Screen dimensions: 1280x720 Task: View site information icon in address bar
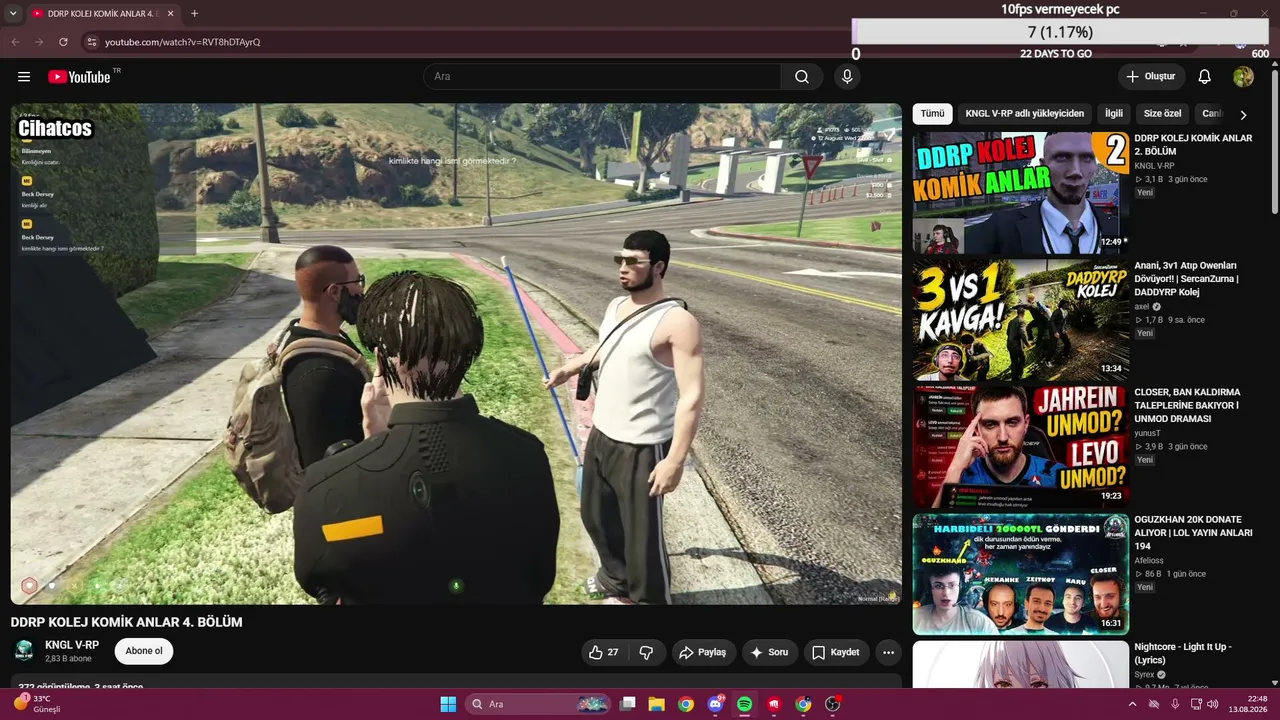pos(91,42)
